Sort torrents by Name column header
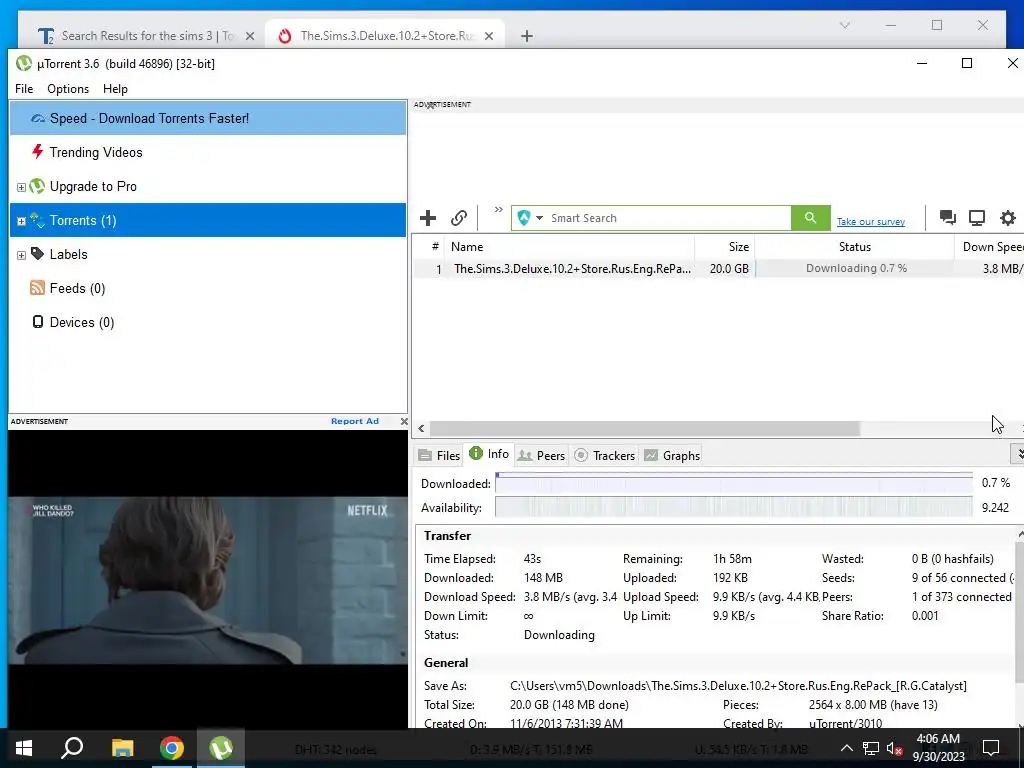Screen dimensions: 1024x768 (x=569, y=247)
